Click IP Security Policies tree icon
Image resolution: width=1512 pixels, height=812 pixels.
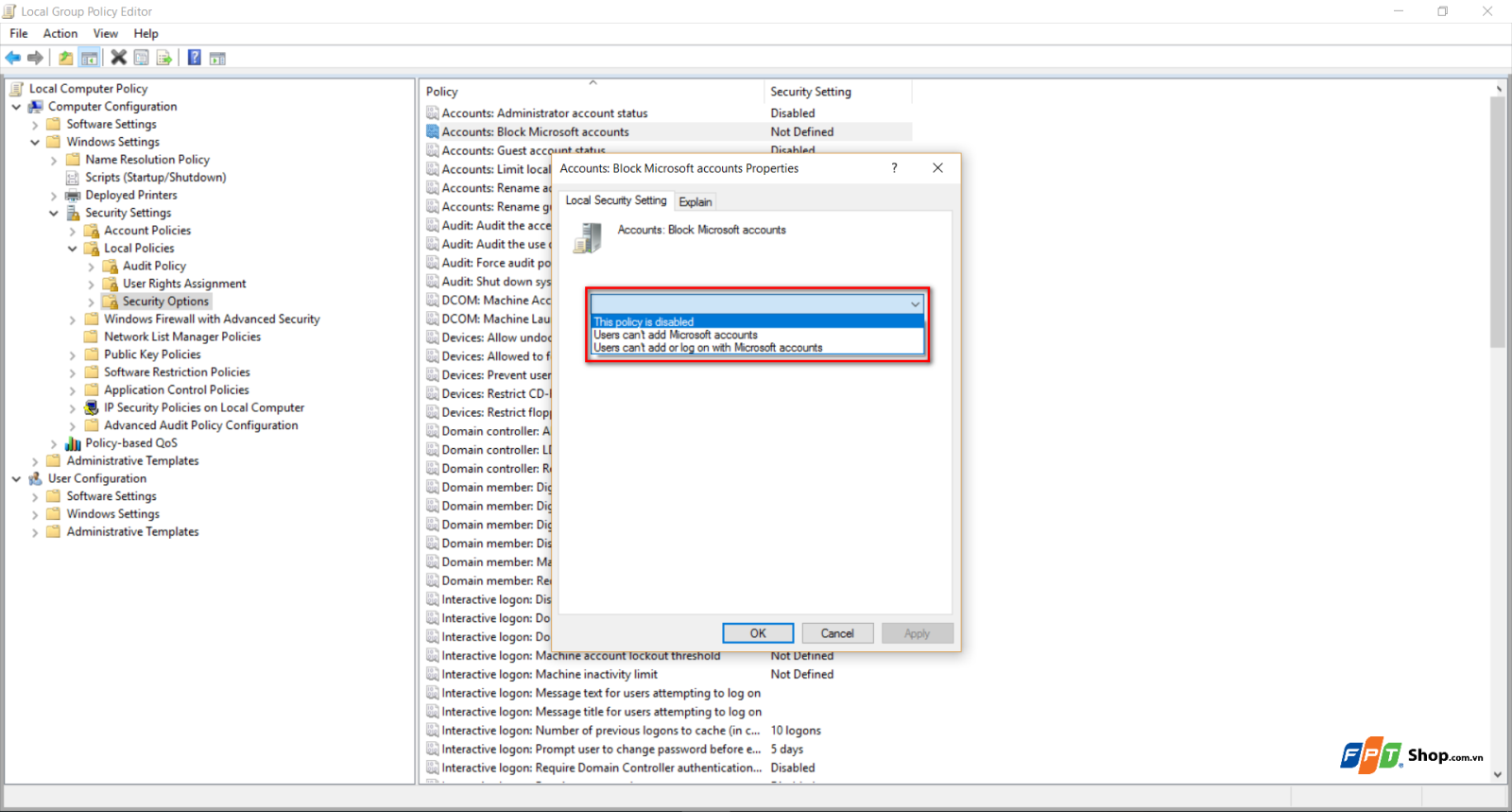point(92,407)
